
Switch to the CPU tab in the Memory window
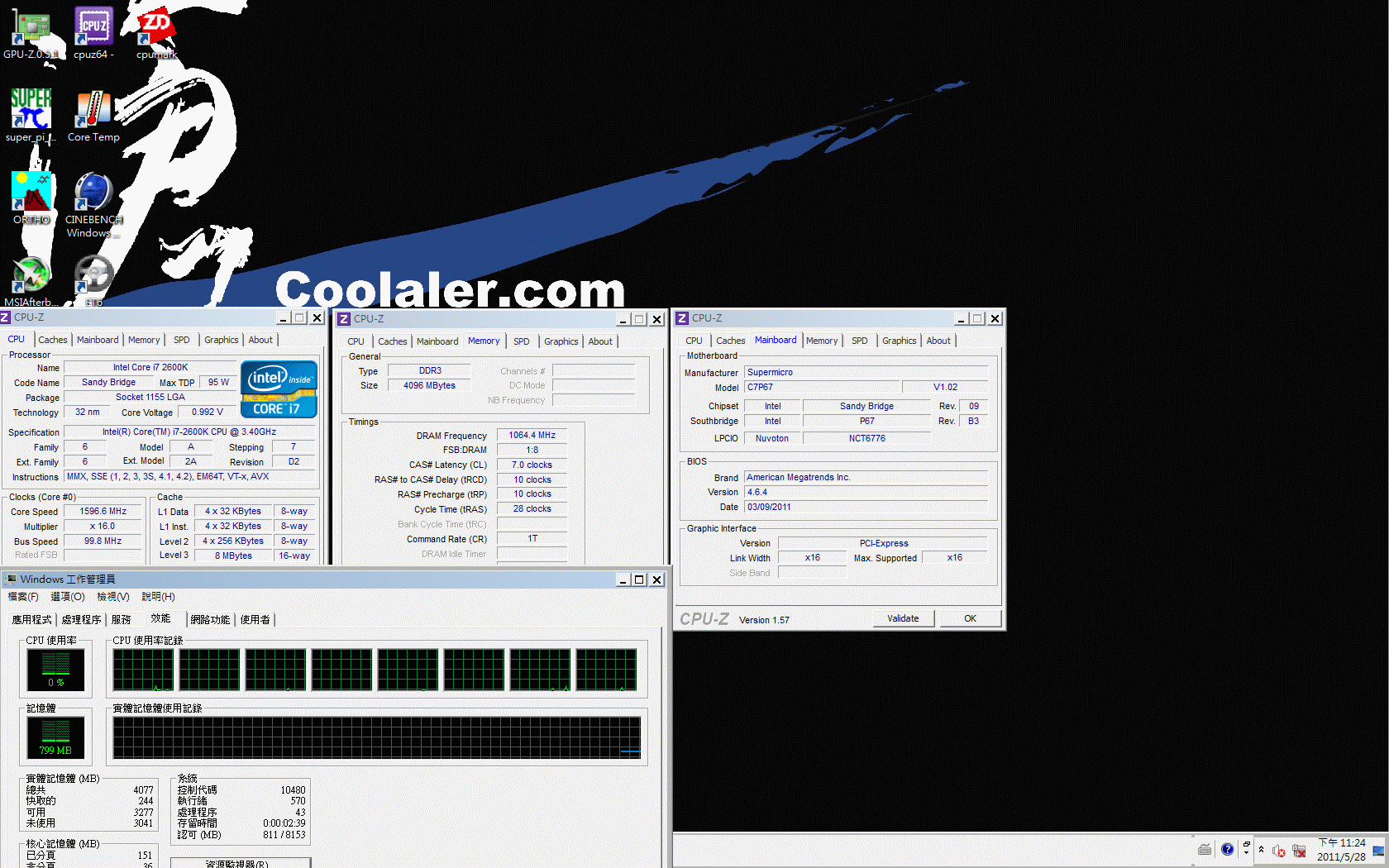(x=356, y=341)
